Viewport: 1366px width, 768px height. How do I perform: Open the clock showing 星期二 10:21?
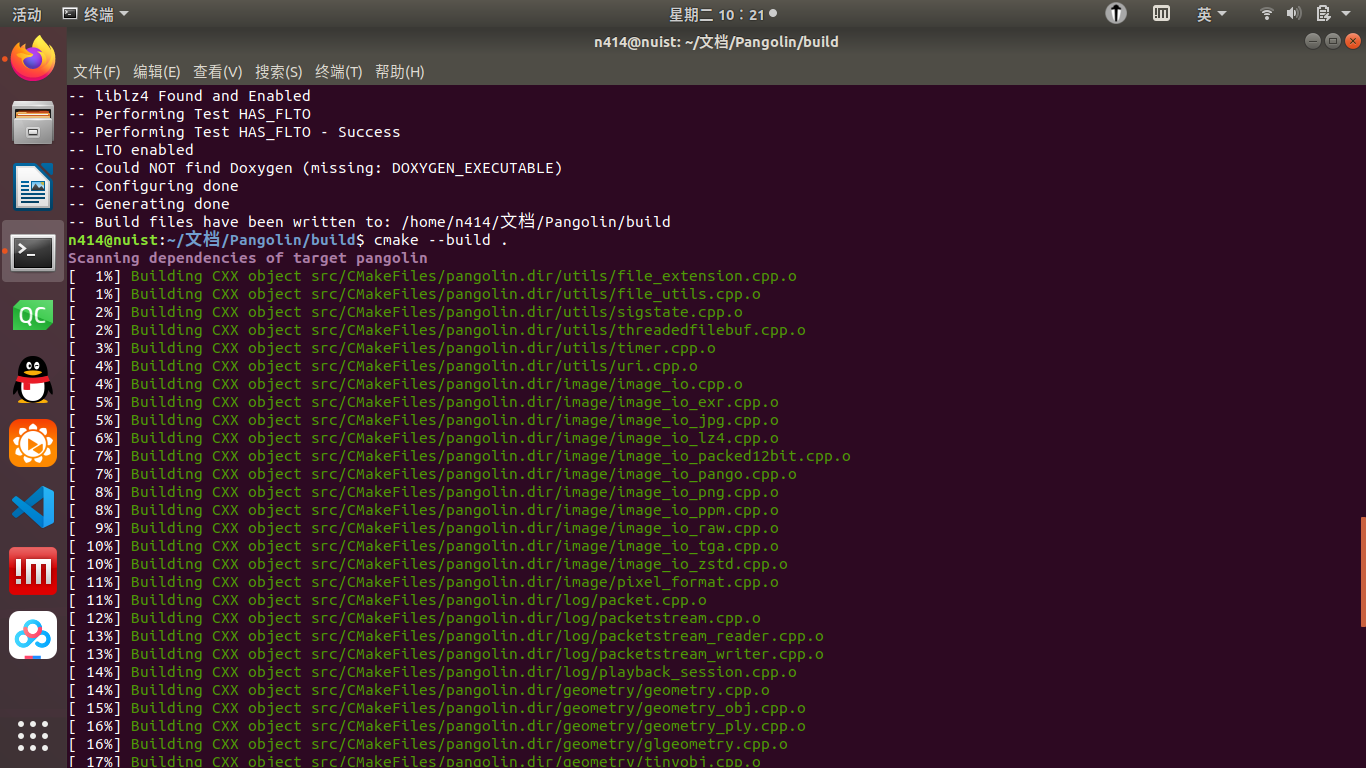(722, 14)
